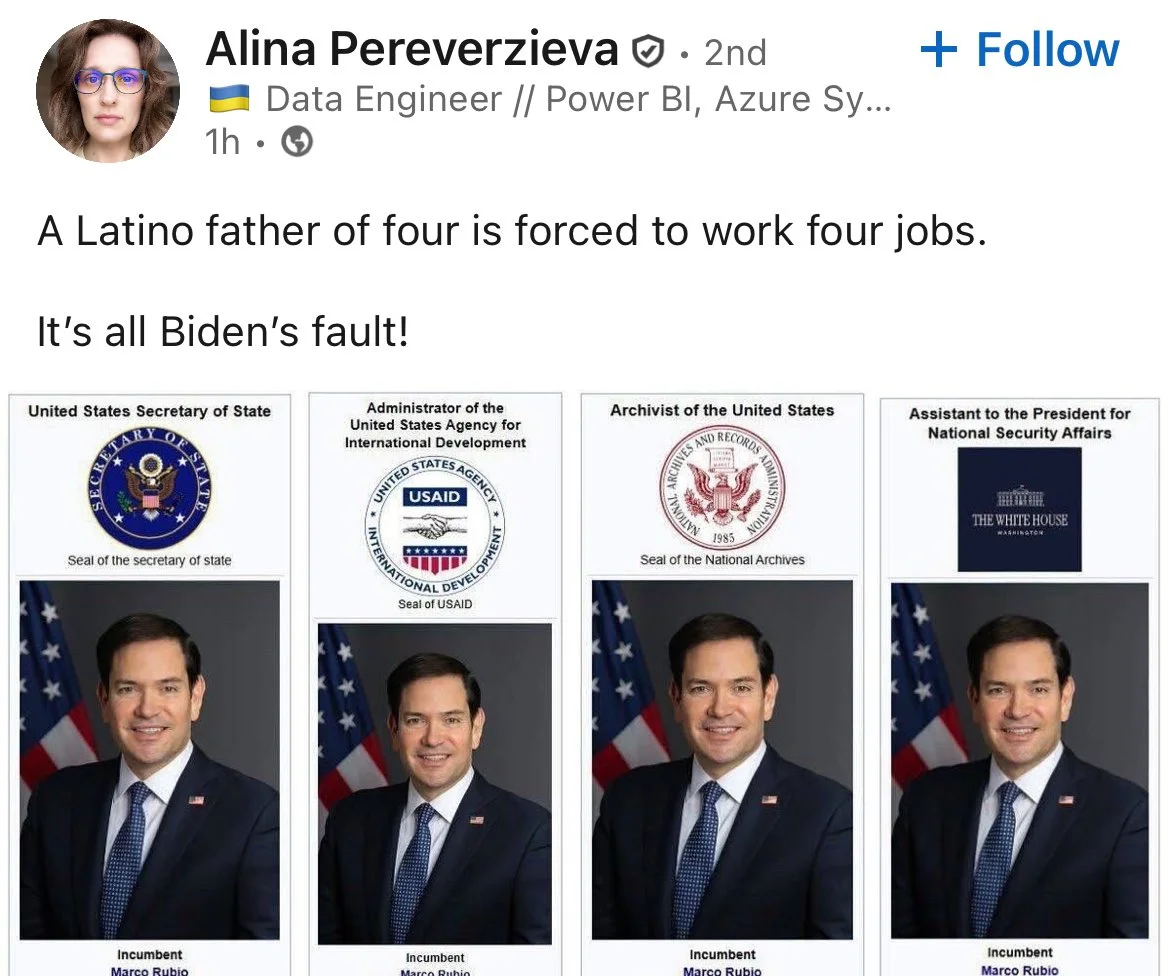Click the 2nd connection degree label
This screenshot has width=1170, height=976.
[735, 52]
